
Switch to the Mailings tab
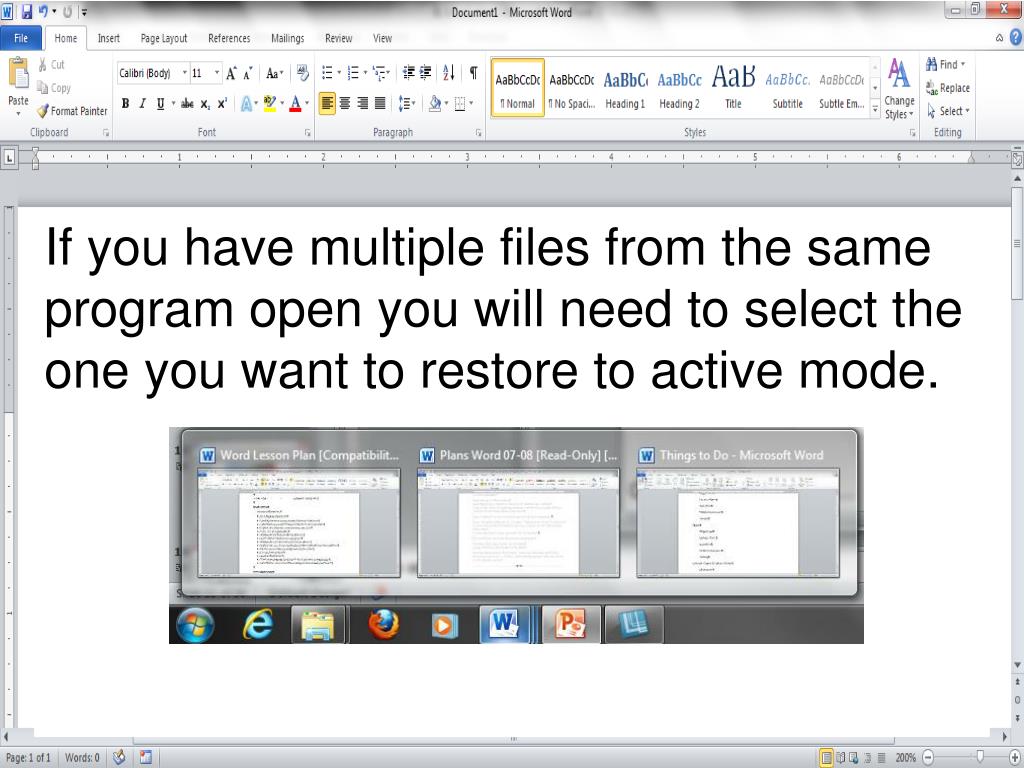288,38
